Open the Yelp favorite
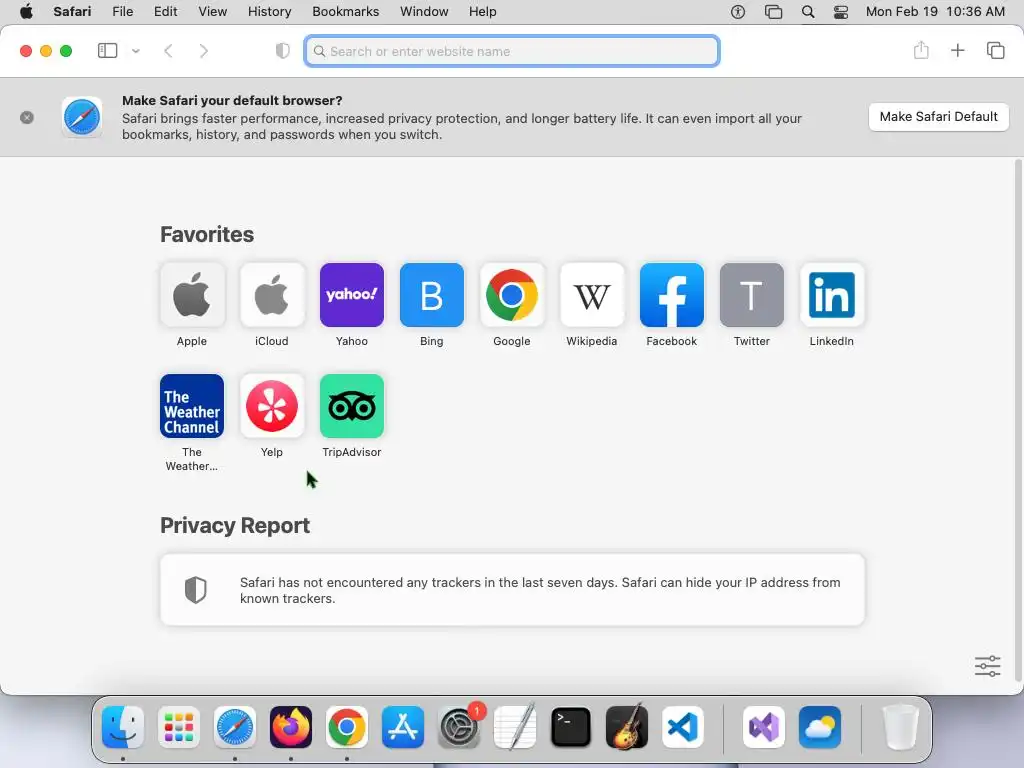1024x768 pixels. tap(272, 406)
